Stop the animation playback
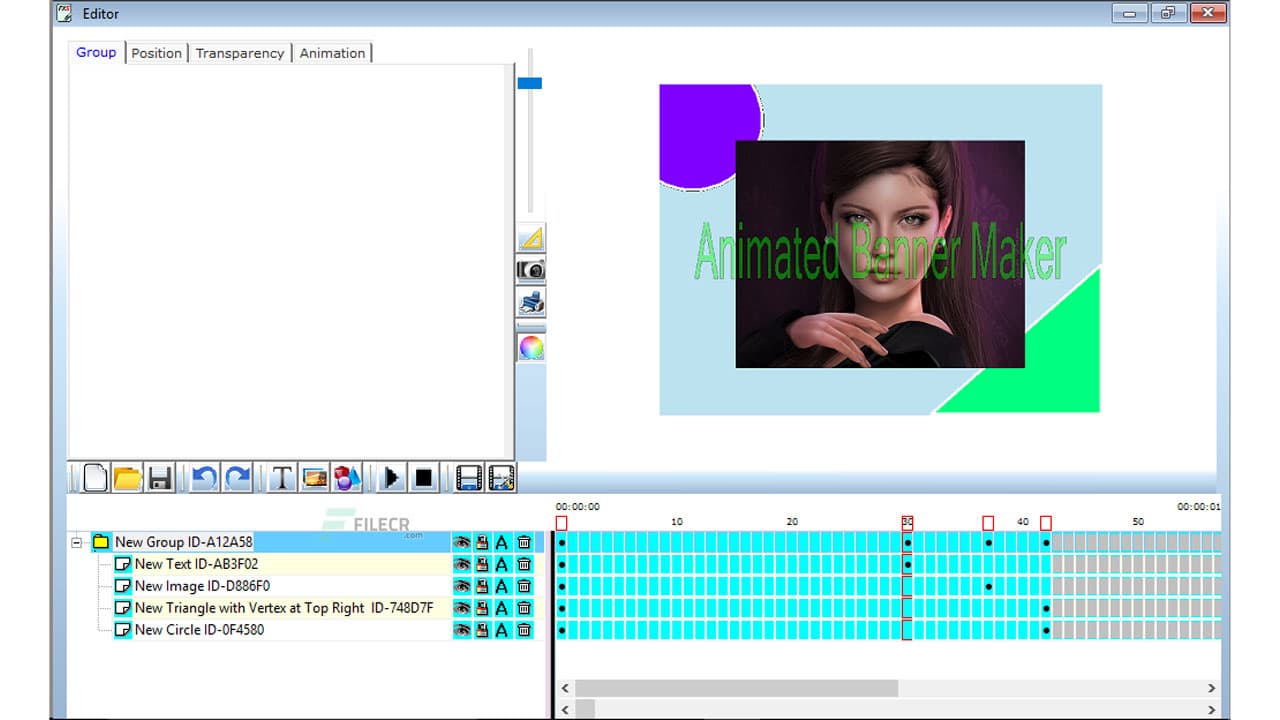Screen dimensions: 1280x720 tap(423, 478)
